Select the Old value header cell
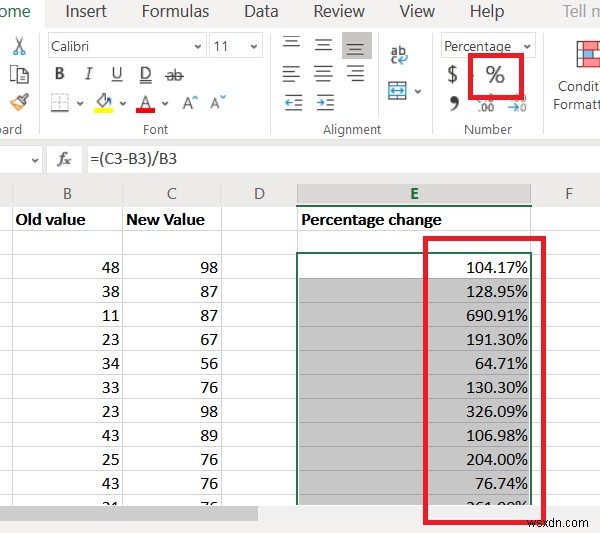The image size is (600, 533). 67,219
